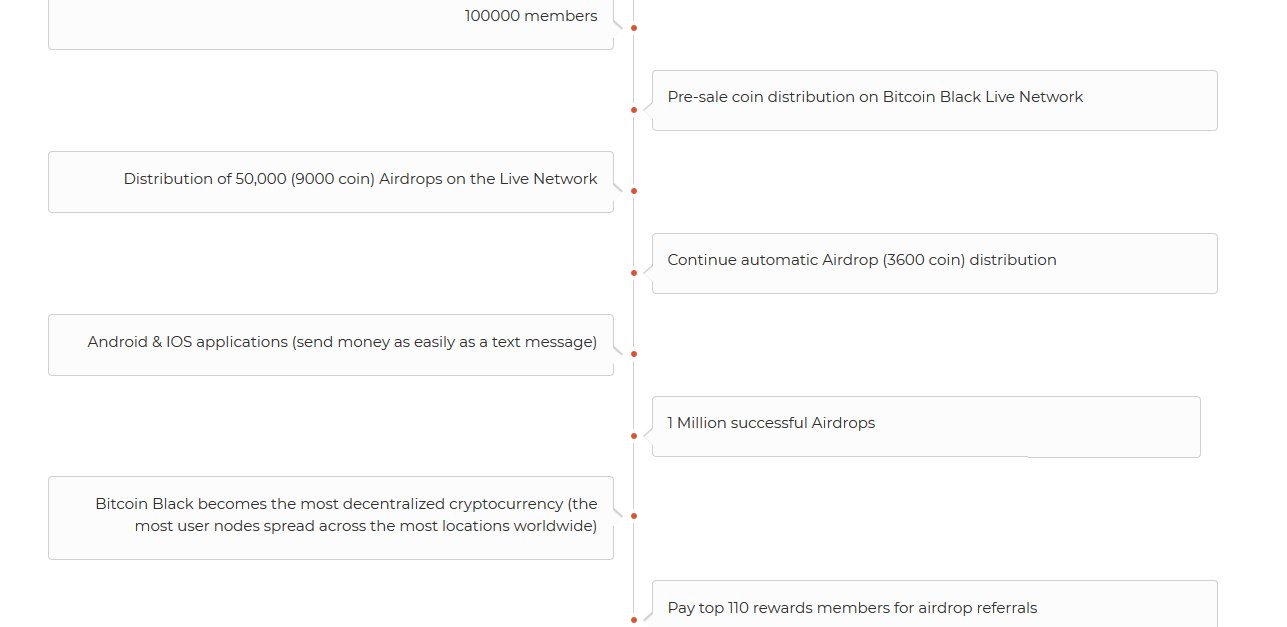Select the red dot for automatic Airdrop distribution

point(634,273)
